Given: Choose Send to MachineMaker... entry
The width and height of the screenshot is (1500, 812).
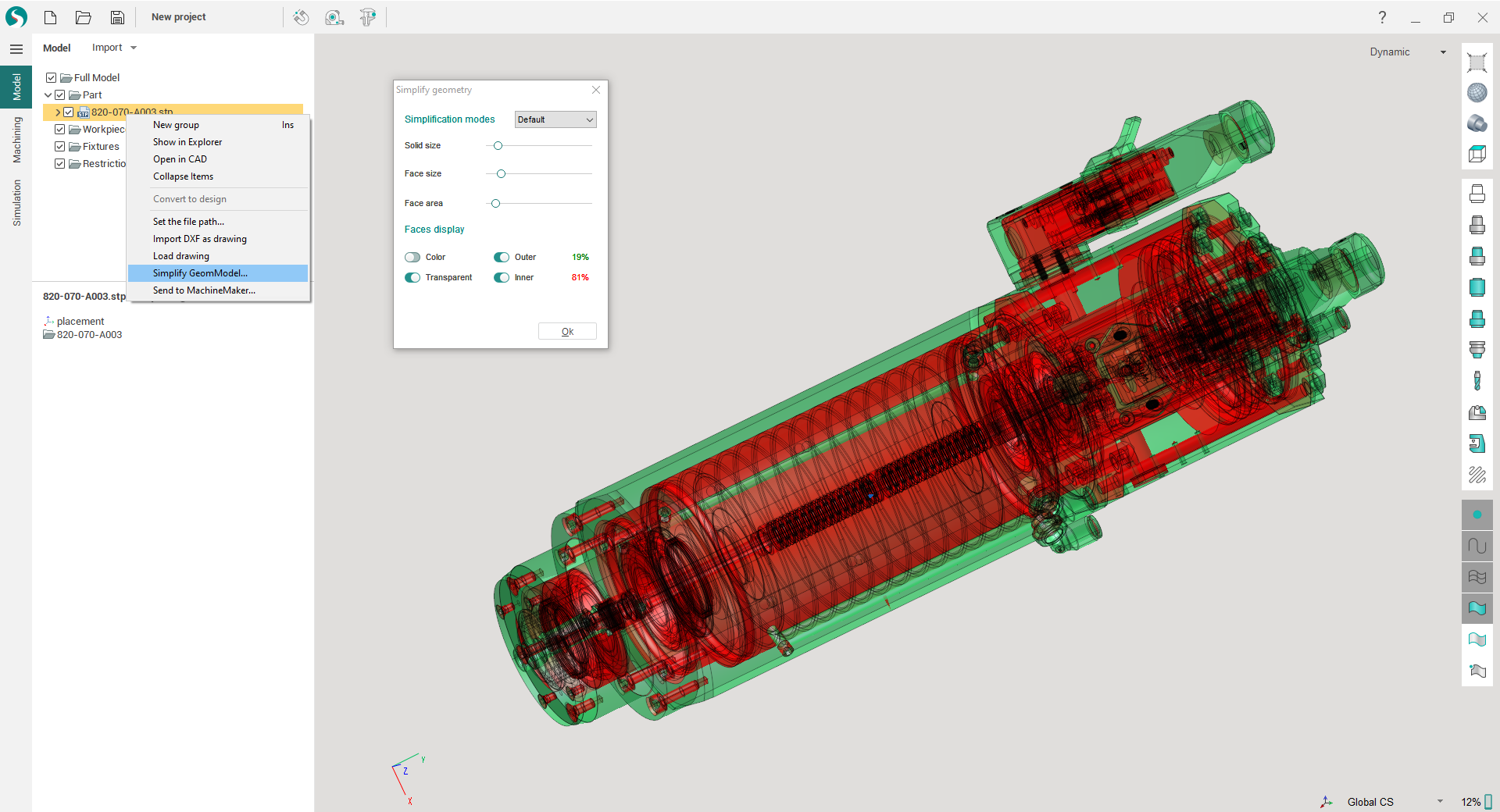Looking at the screenshot, I should point(219,290).
